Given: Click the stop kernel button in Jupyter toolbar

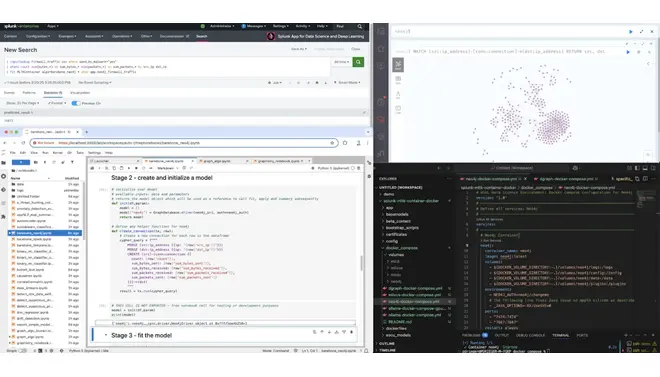Looking at the screenshot, I should tap(136, 168).
